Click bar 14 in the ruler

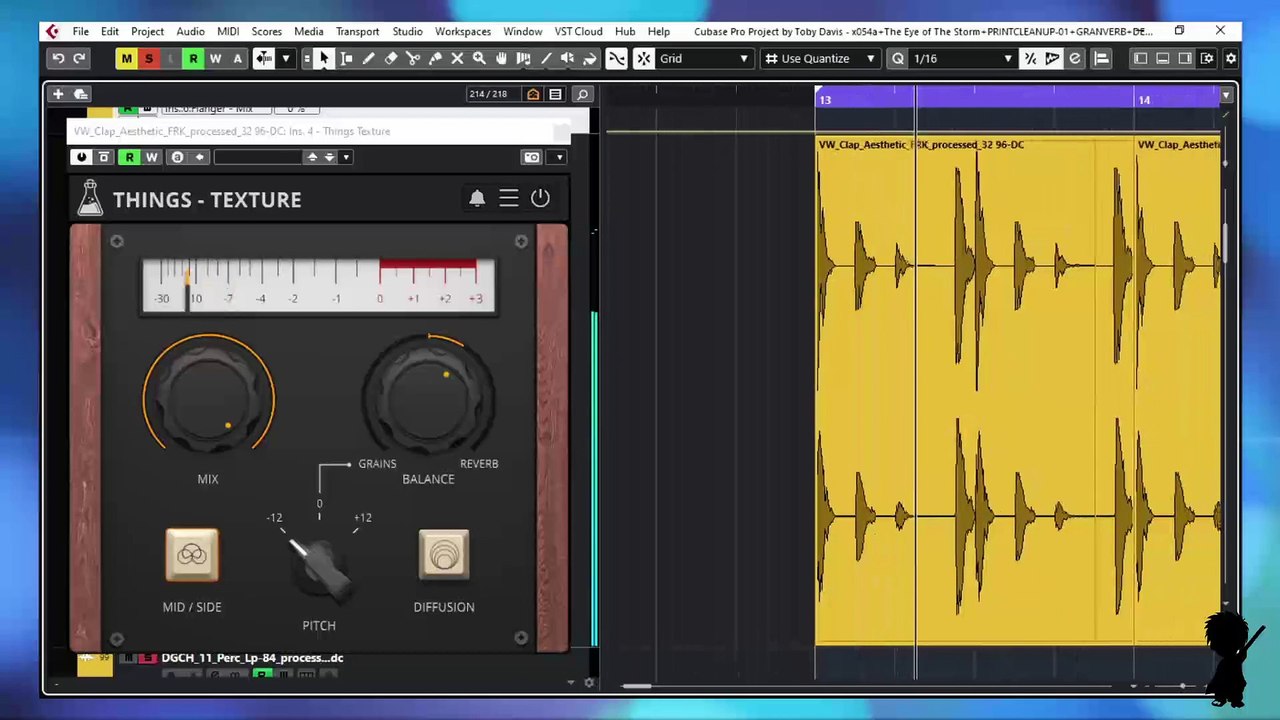tap(1144, 100)
